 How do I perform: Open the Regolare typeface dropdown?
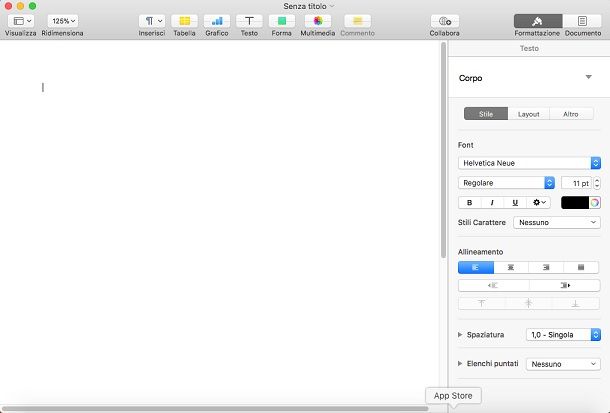[506, 183]
